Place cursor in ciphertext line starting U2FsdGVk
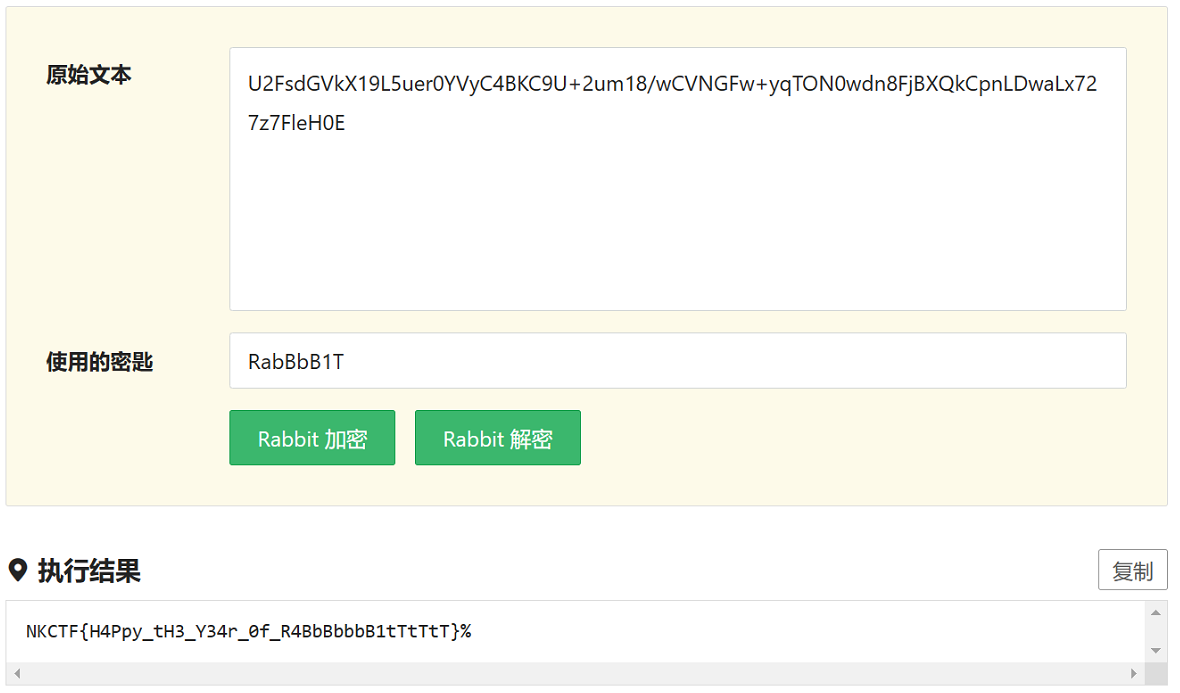The width and height of the screenshot is (1180, 693). [x=672, y=85]
